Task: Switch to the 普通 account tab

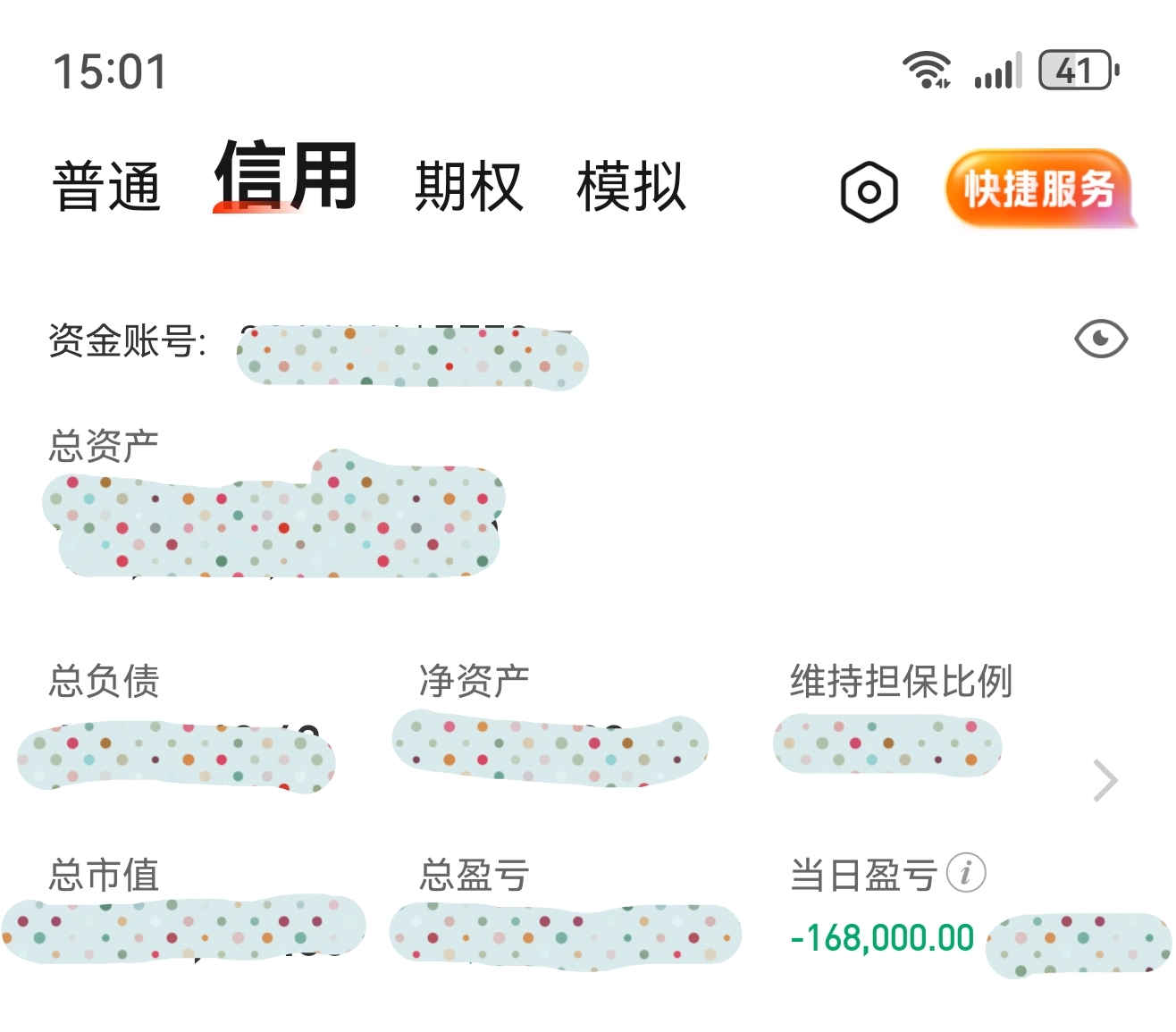Action: [x=107, y=187]
